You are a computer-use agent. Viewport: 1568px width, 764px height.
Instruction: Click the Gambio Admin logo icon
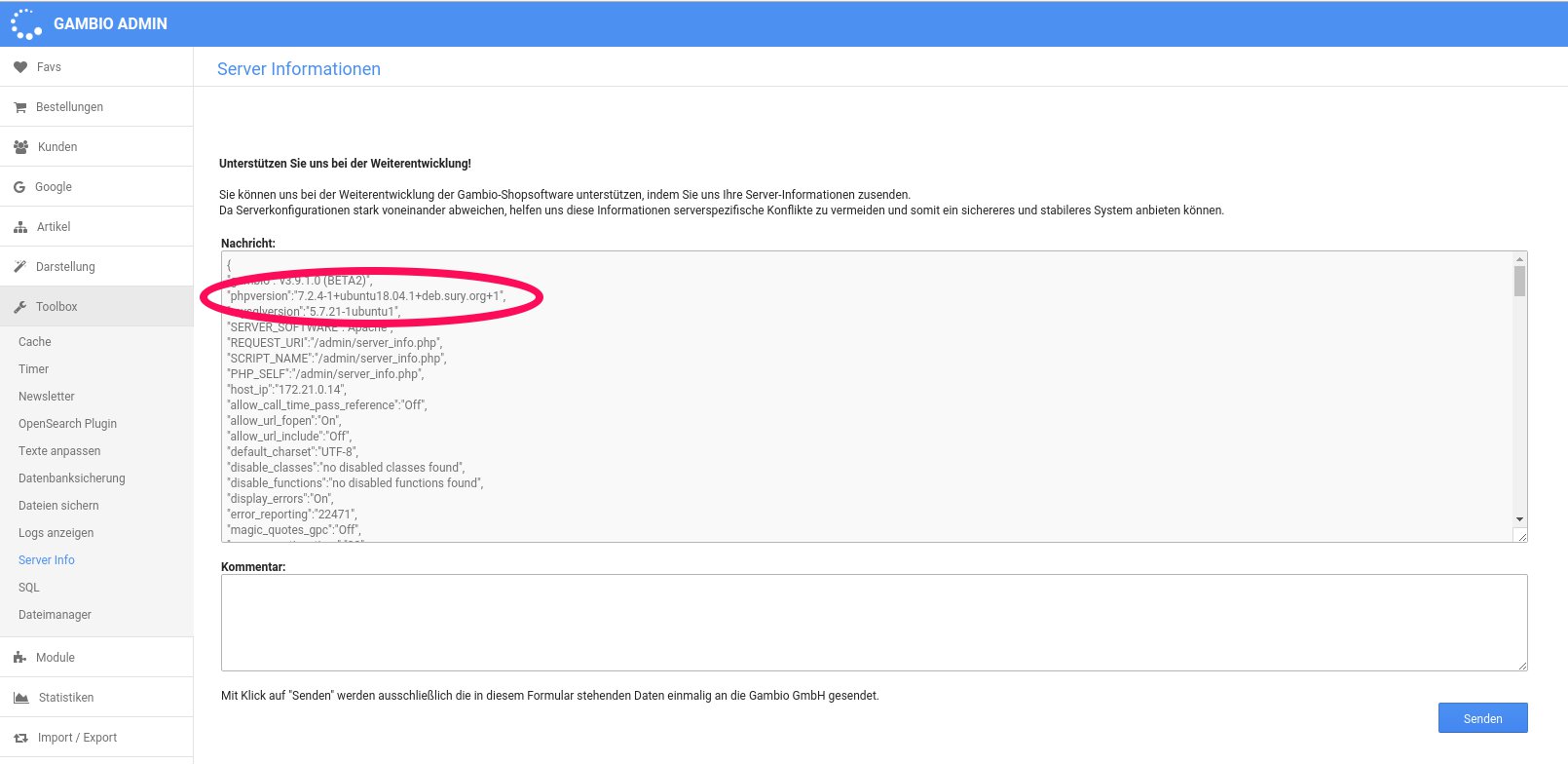[25, 24]
